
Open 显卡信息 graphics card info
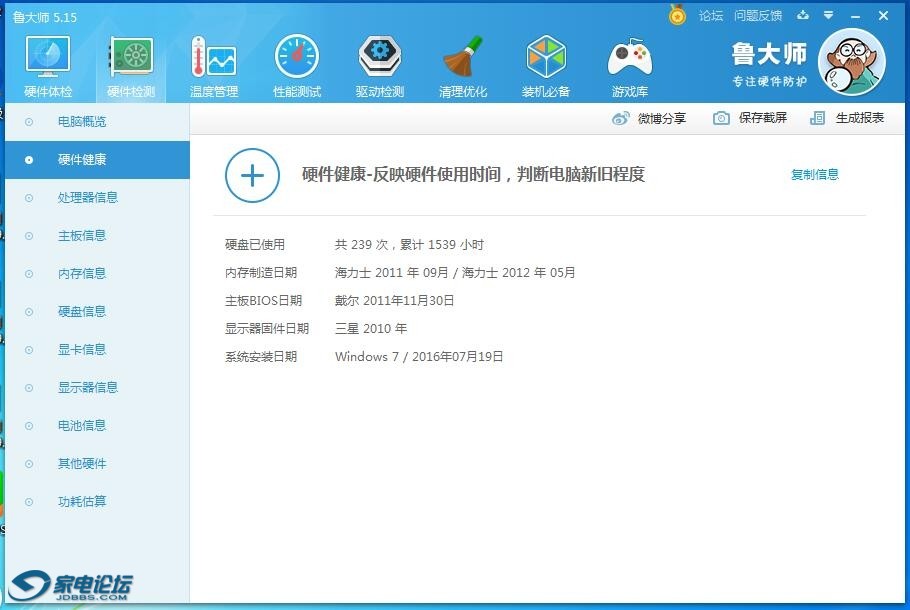pos(82,349)
